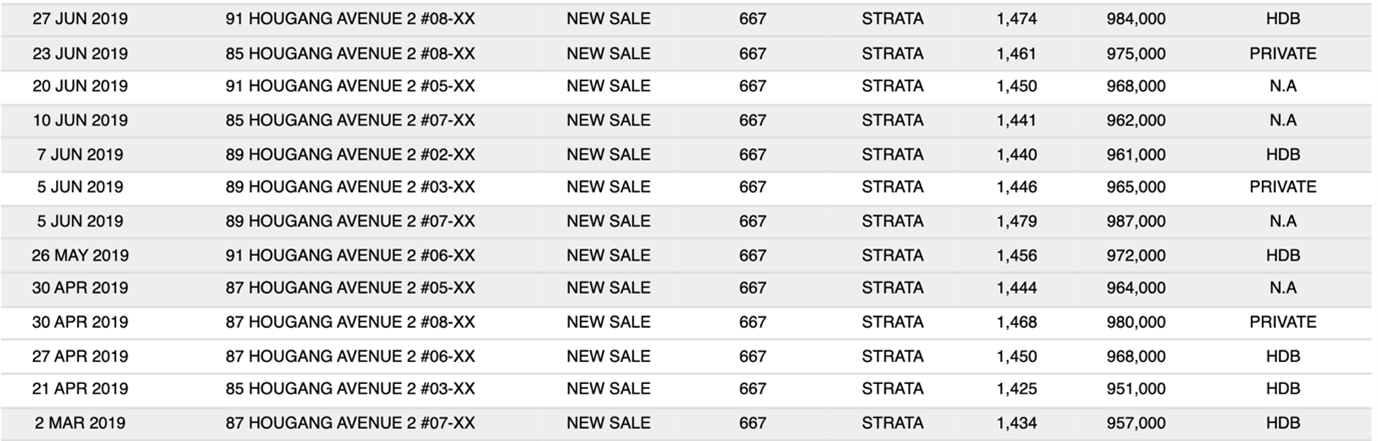This screenshot has height=441, width=1378.
Task: Click the 20 JUN 2019 date
Action: pyautogui.click(x=80, y=86)
